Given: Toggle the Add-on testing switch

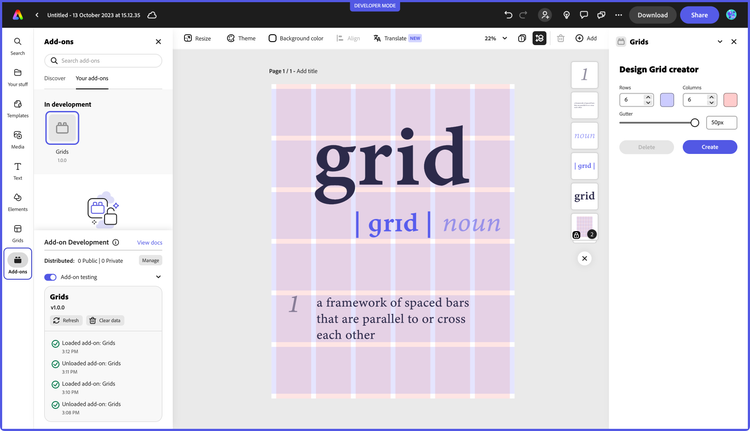Looking at the screenshot, I should pyautogui.click(x=50, y=277).
